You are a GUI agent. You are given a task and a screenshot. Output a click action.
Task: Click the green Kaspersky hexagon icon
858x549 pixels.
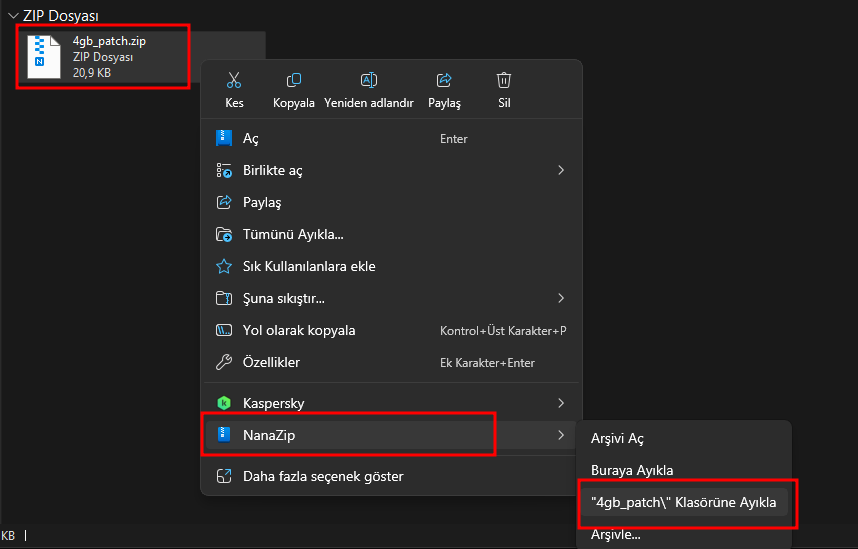(x=224, y=403)
